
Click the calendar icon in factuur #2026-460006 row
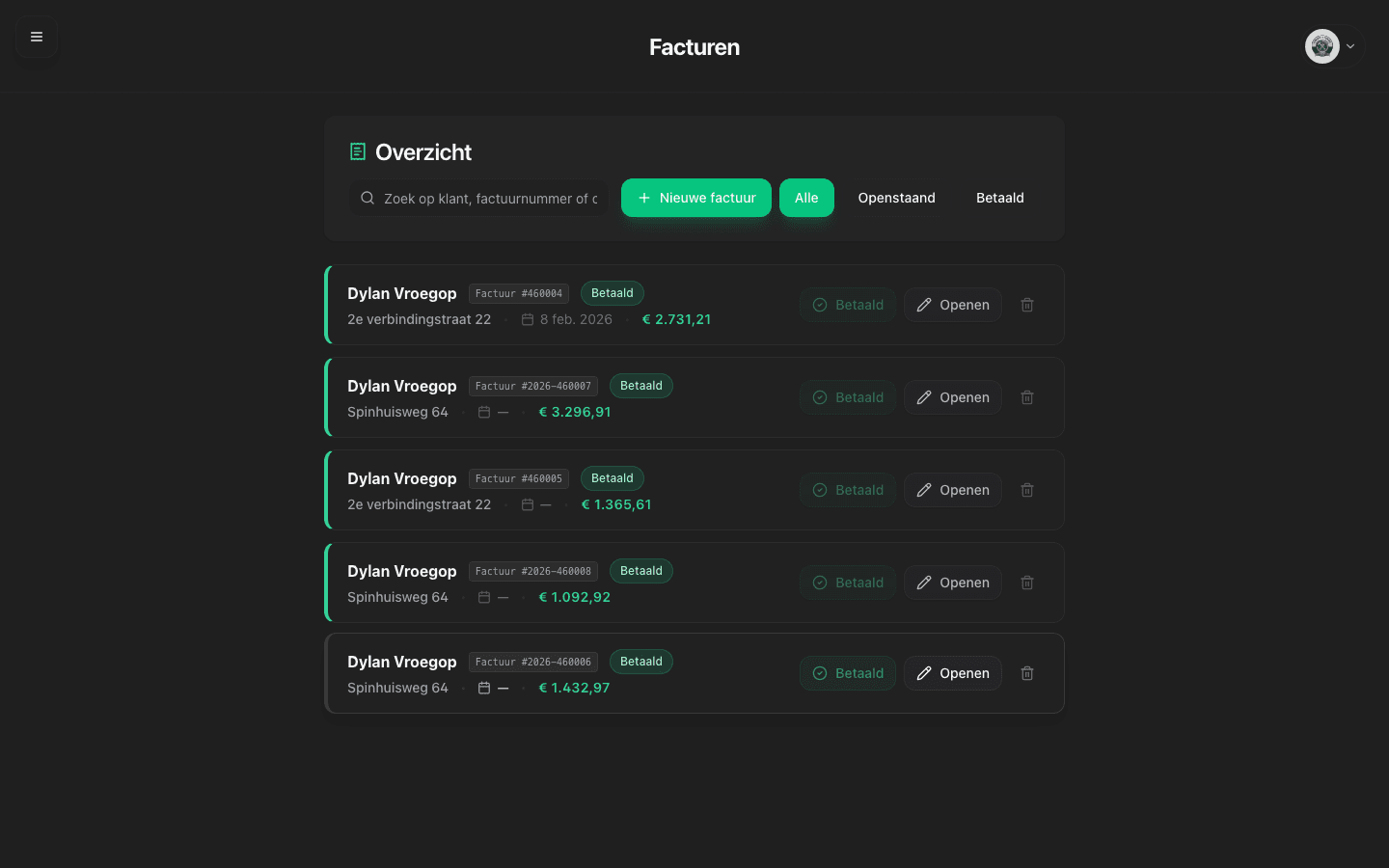click(x=484, y=688)
